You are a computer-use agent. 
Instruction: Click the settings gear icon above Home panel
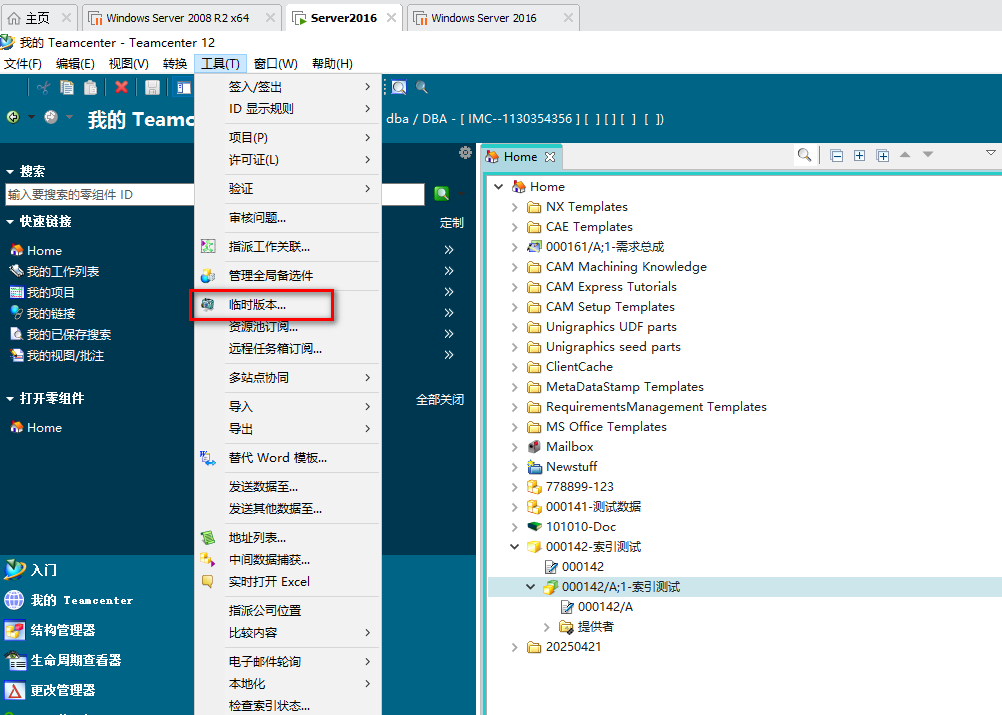[x=465, y=153]
